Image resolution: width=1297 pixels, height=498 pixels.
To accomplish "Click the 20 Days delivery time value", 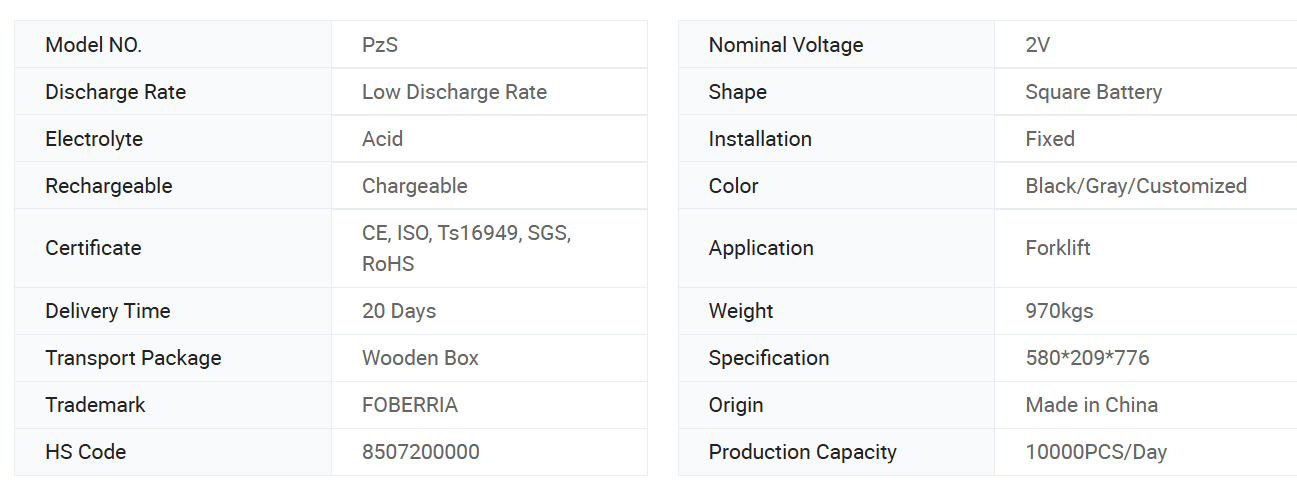I will point(399,311).
